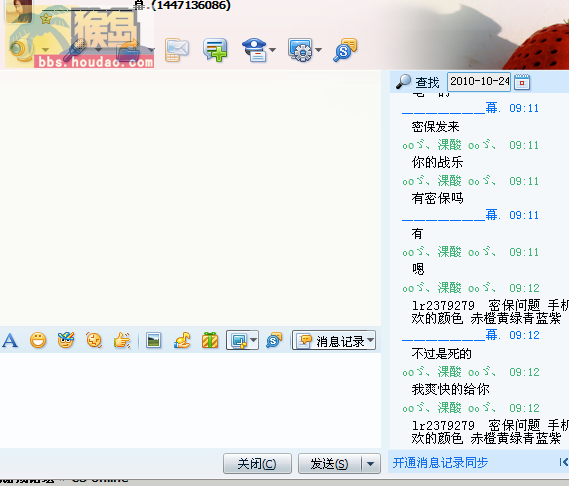Open the smiley emoticon picker
Image resolution: width=569 pixels, height=486 pixels.
click(38, 341)
